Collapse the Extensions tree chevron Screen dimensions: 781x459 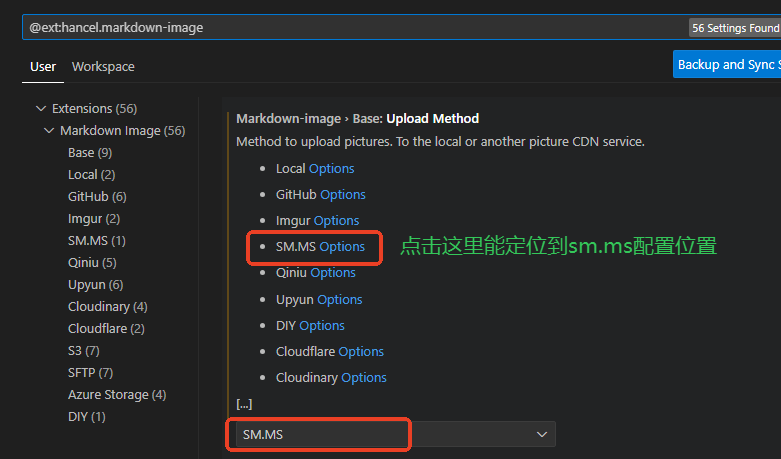pos(41,108)
